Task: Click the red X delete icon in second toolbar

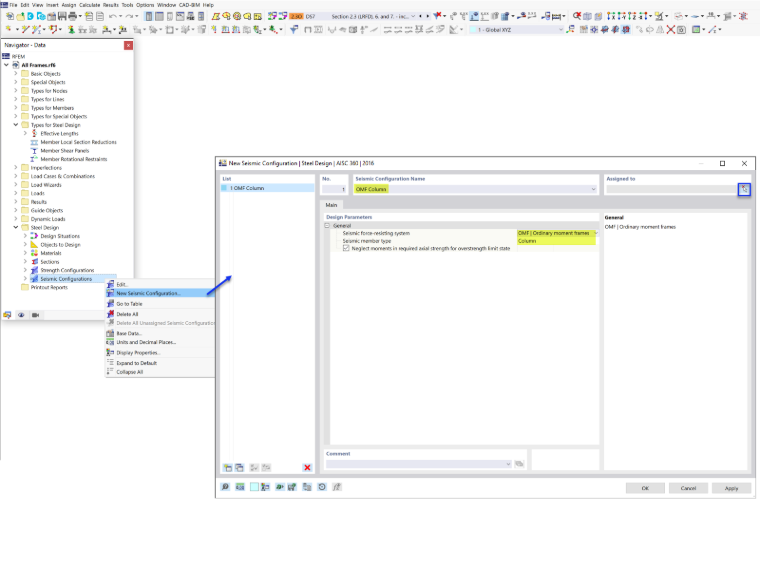Action: click(671, 30)
